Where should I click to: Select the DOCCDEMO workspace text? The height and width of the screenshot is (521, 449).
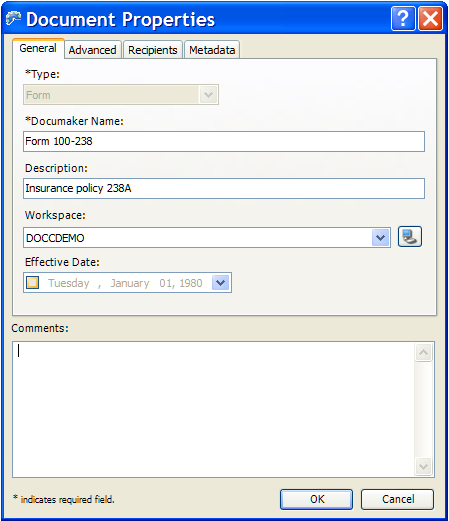55,238
